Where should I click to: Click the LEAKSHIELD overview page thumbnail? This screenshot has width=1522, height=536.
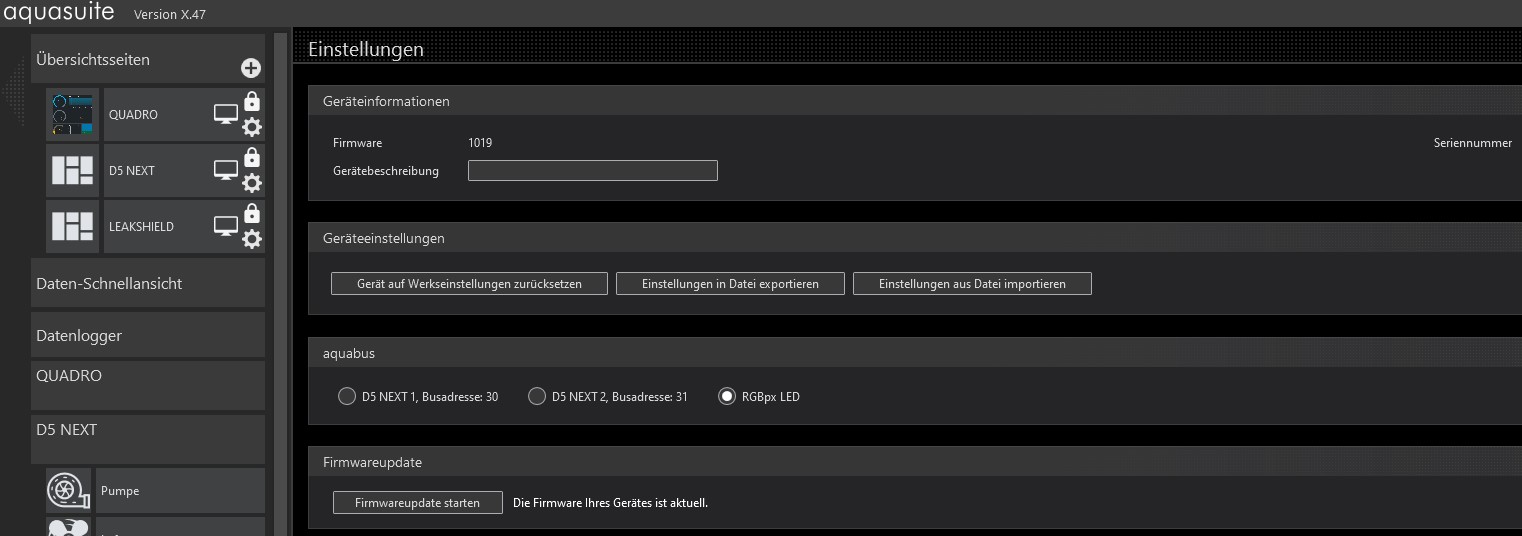73,226
